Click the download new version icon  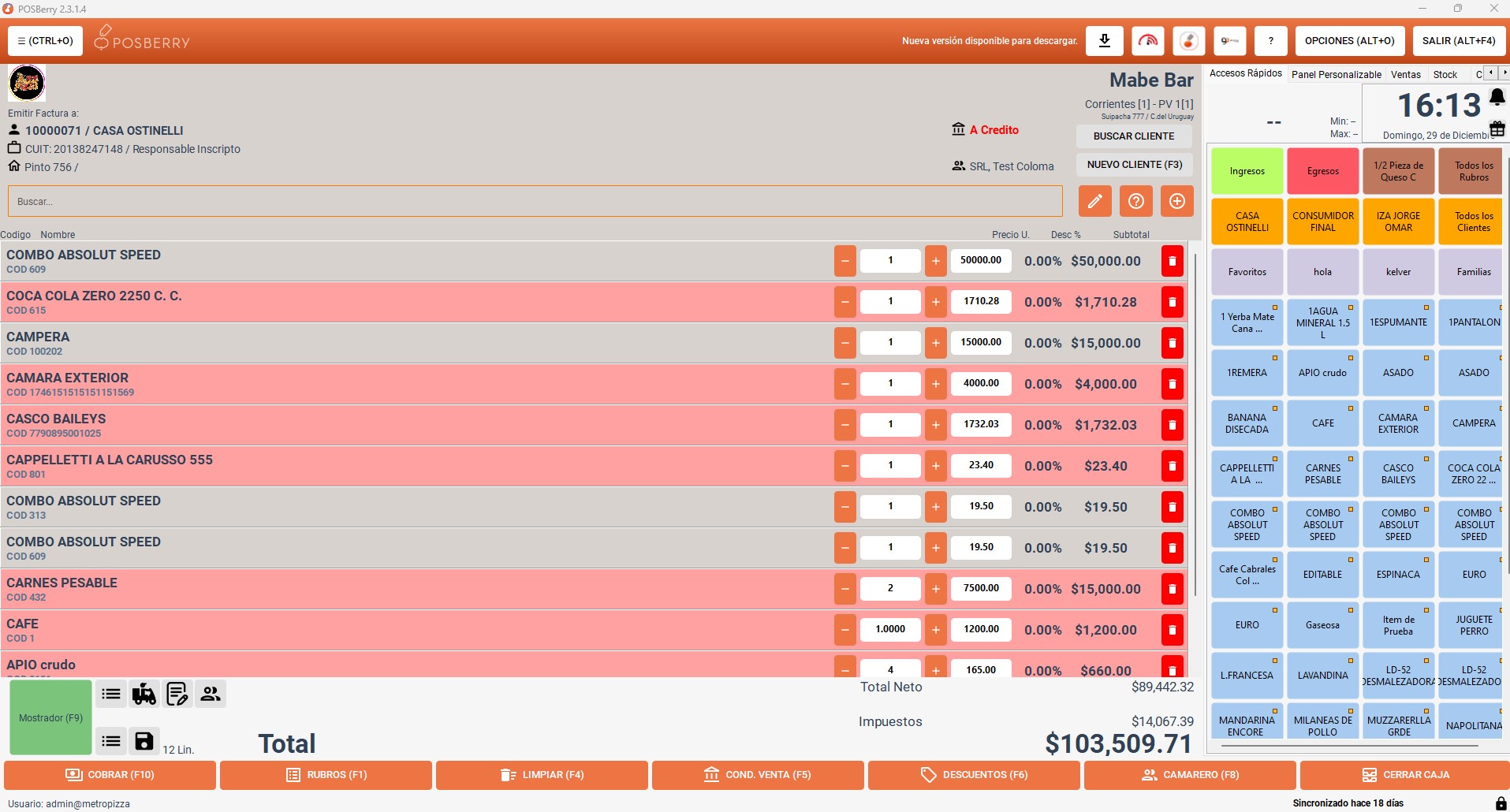point(1104,41)
